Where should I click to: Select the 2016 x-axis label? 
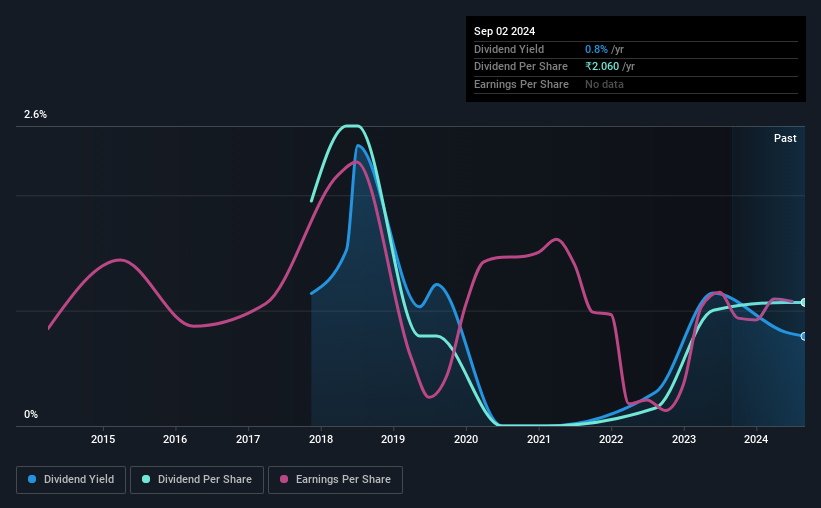(x=175, y=439)
